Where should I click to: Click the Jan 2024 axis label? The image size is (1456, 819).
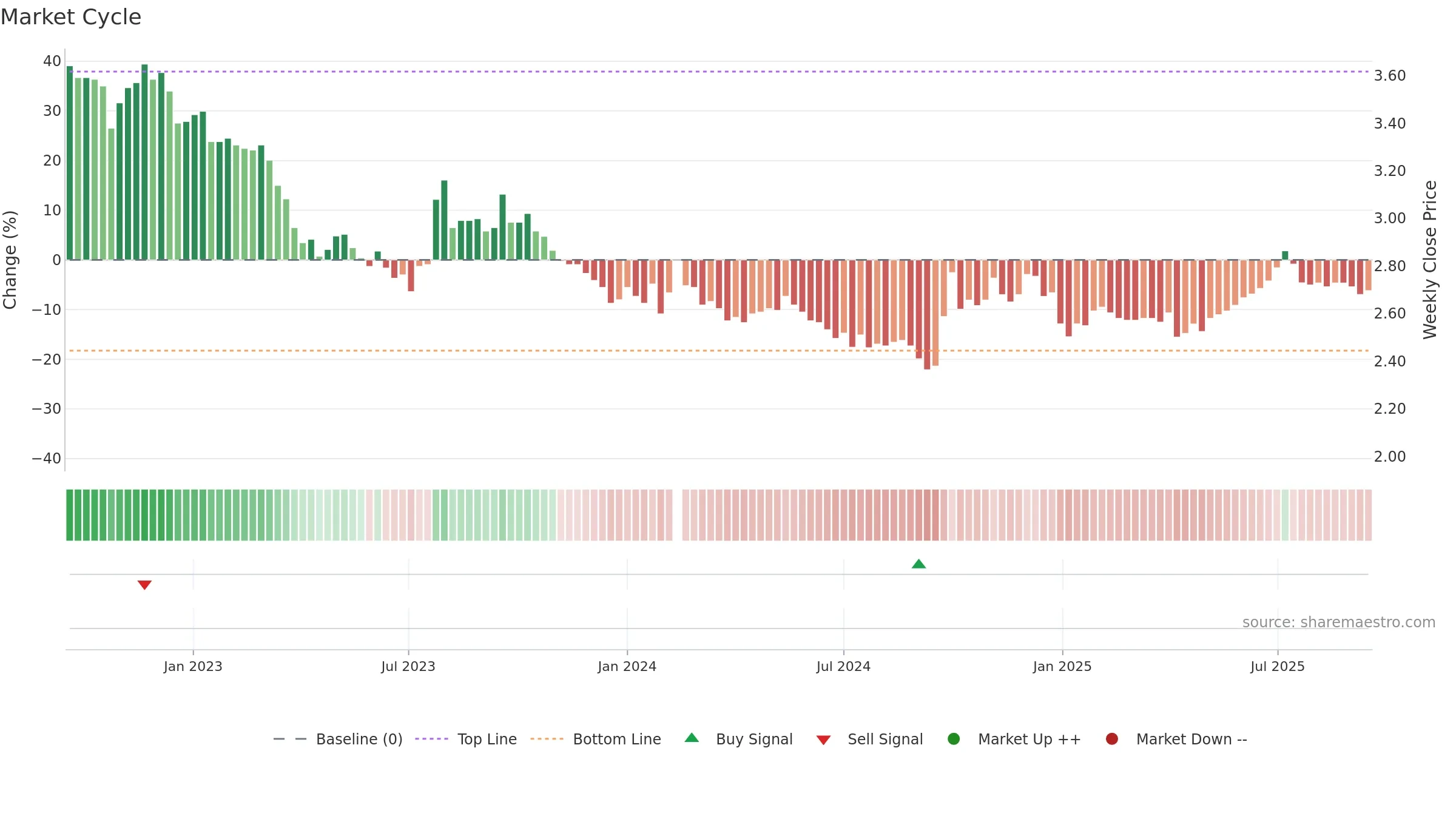(x=627, y=666)
